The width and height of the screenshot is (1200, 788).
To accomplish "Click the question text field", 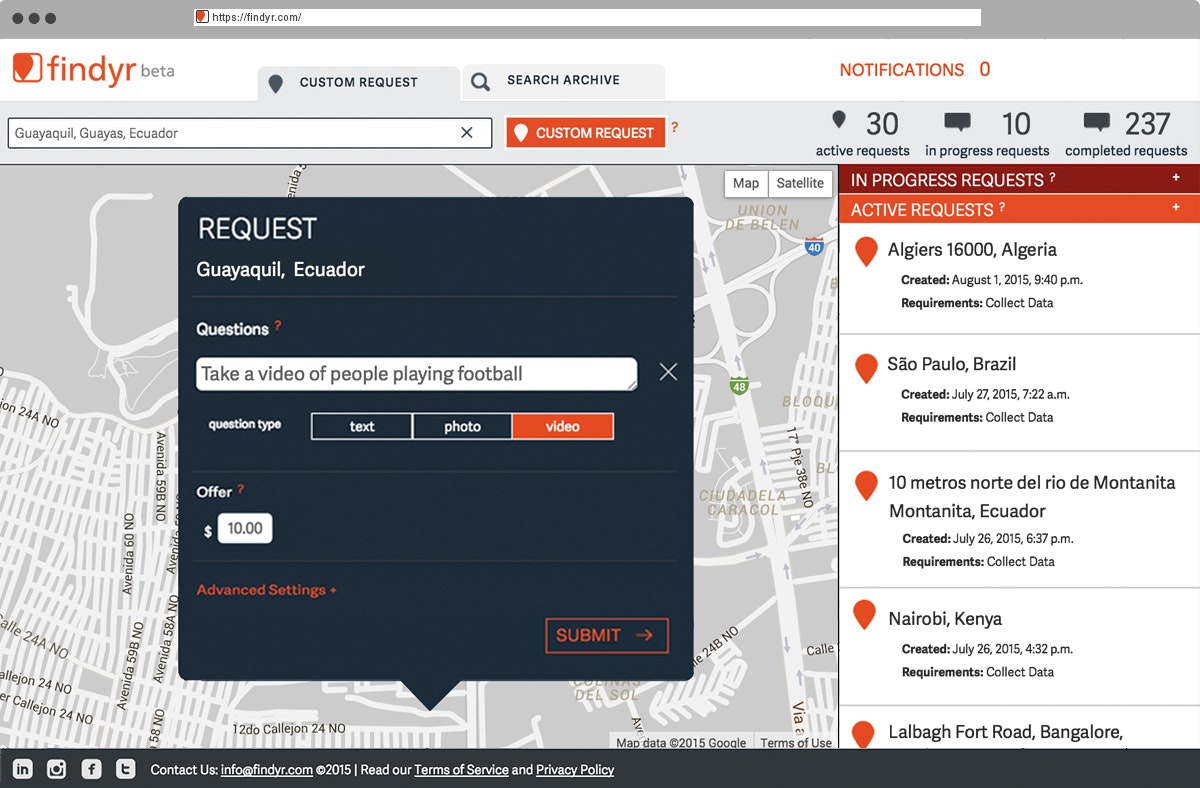I will pos(417,374).
